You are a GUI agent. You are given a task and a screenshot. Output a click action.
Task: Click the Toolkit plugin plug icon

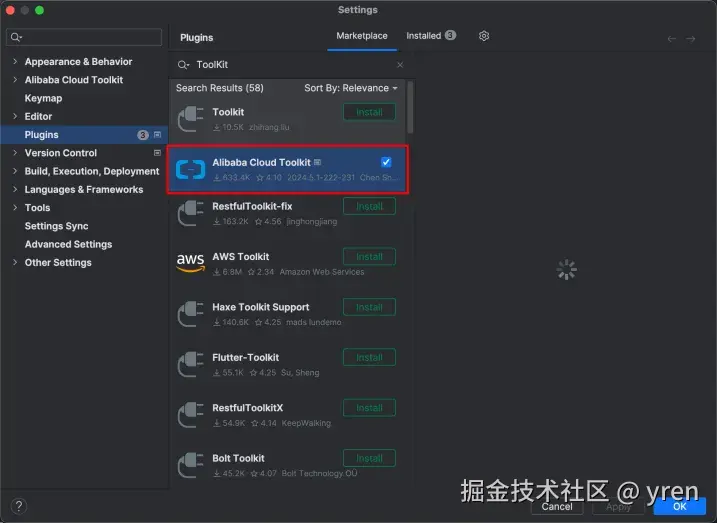(190, 119)
